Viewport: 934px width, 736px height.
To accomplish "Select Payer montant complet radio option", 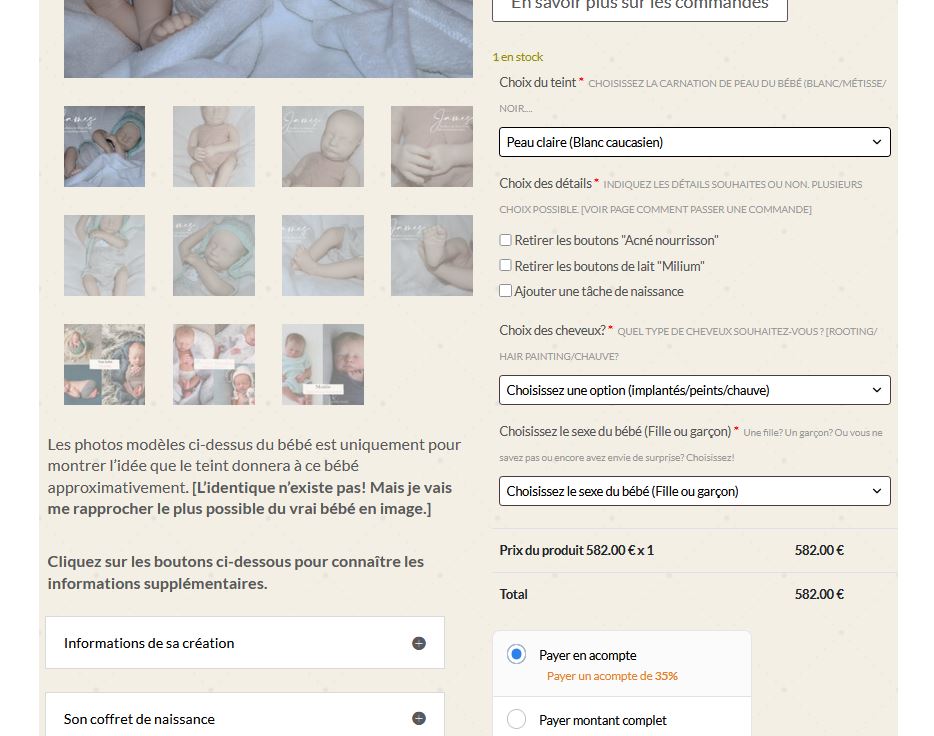I will pyautogui.click(x=516, y=719).
